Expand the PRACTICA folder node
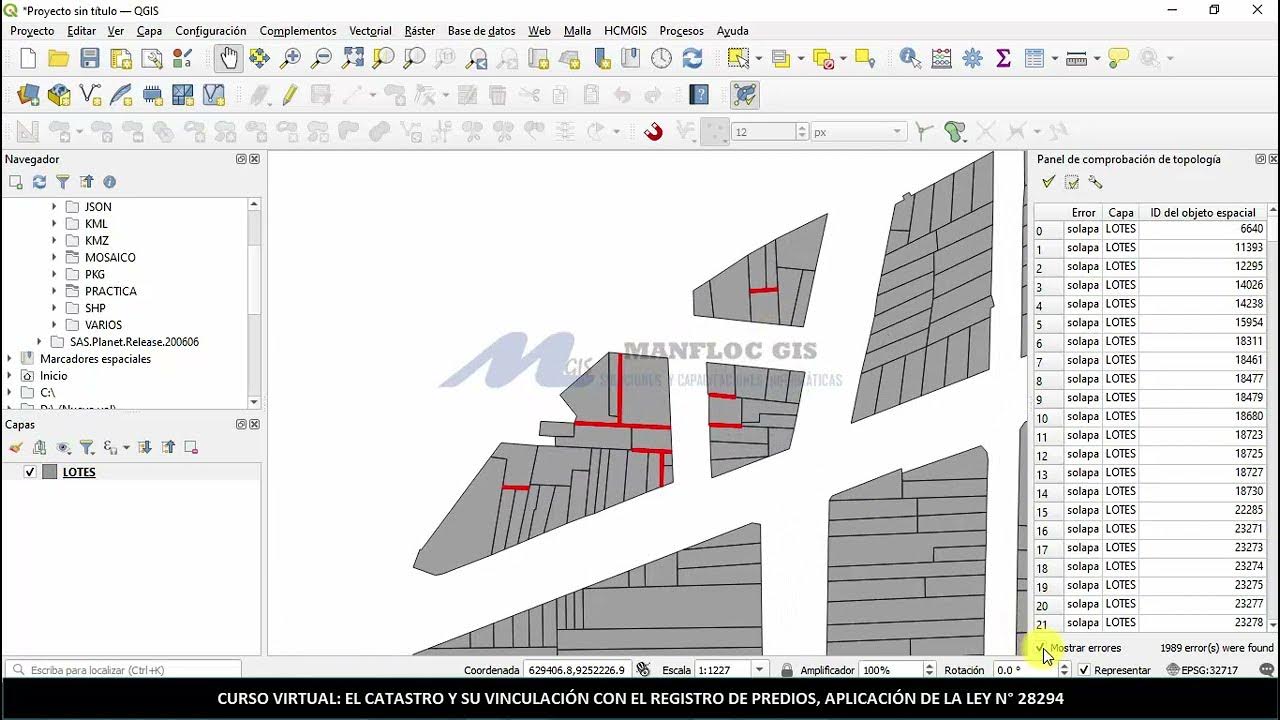The width and height of the screenshot is (1280, 720). (x=54, y=291)
